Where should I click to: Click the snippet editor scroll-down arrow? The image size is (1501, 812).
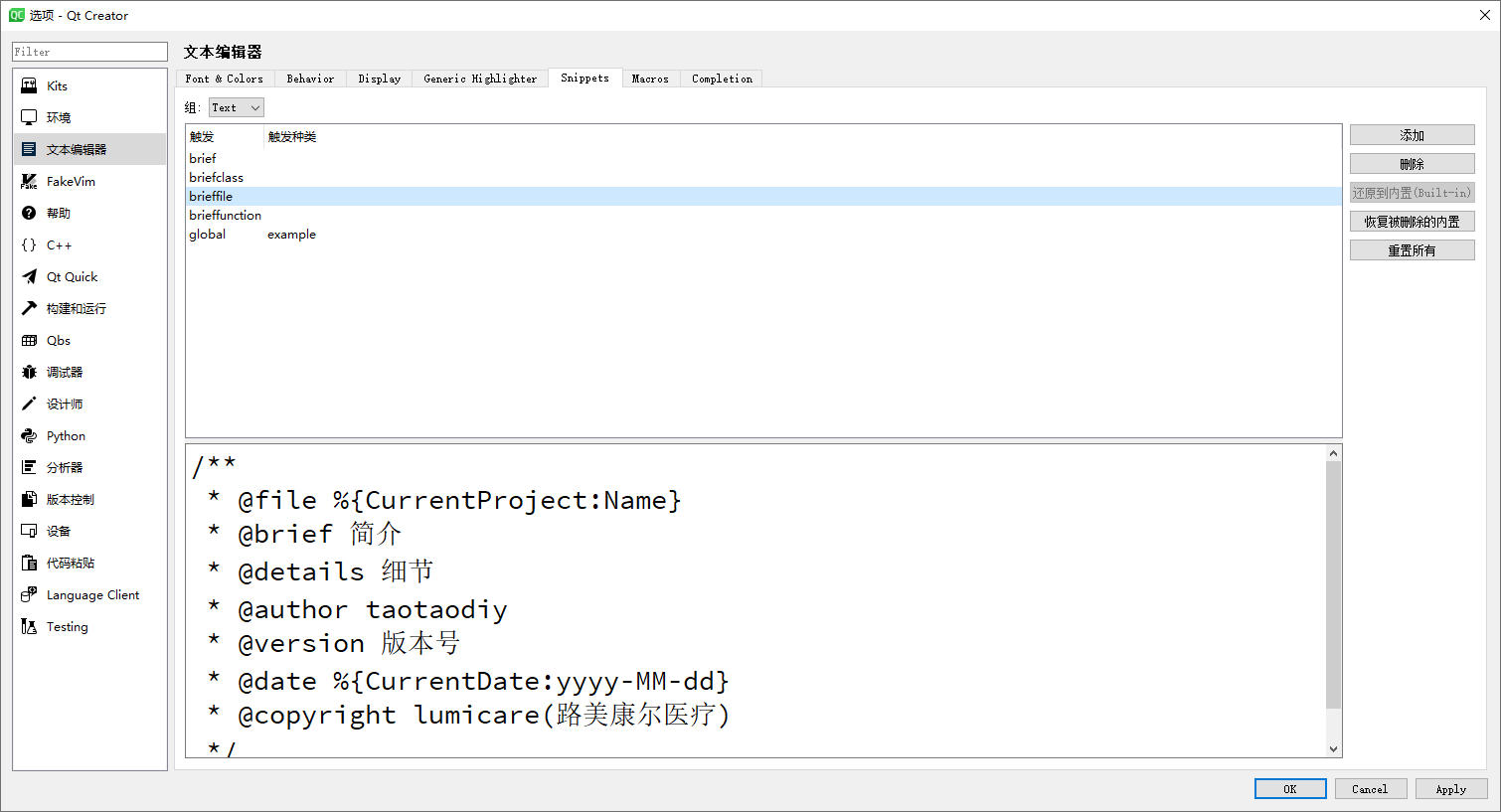click(1334, 749)
